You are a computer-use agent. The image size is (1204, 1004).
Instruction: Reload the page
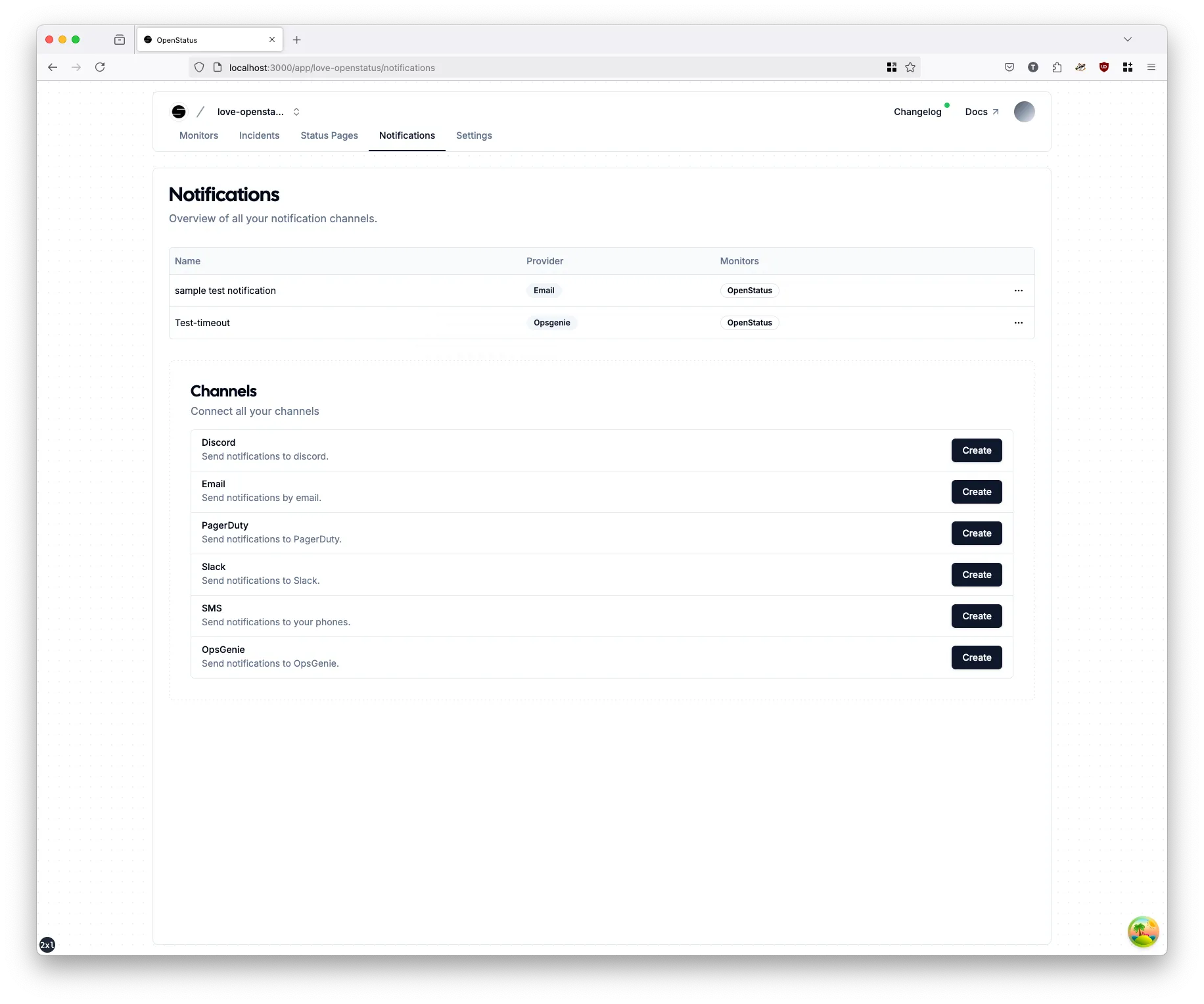click(100, 67)
